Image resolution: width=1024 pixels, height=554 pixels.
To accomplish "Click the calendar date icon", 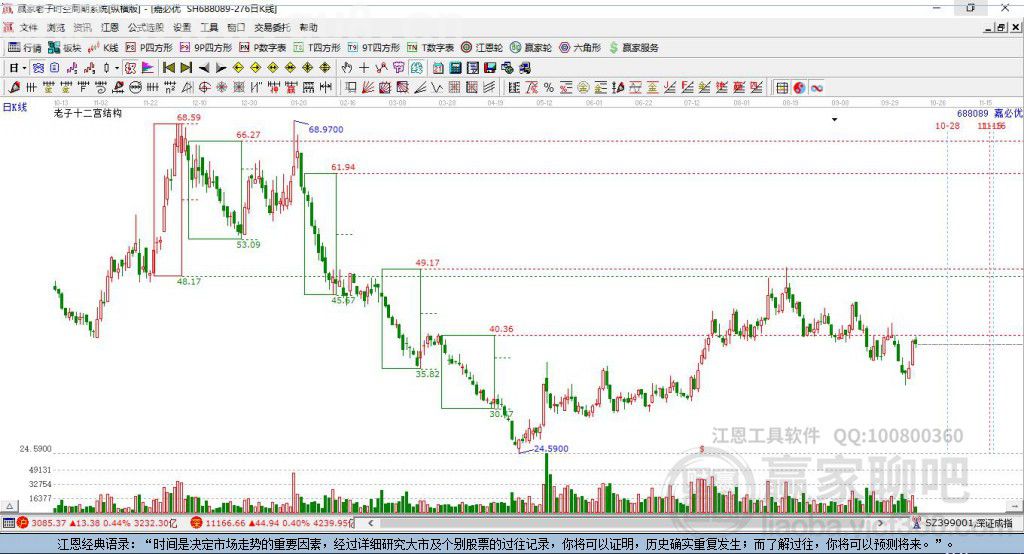I will tap(438, 68).
